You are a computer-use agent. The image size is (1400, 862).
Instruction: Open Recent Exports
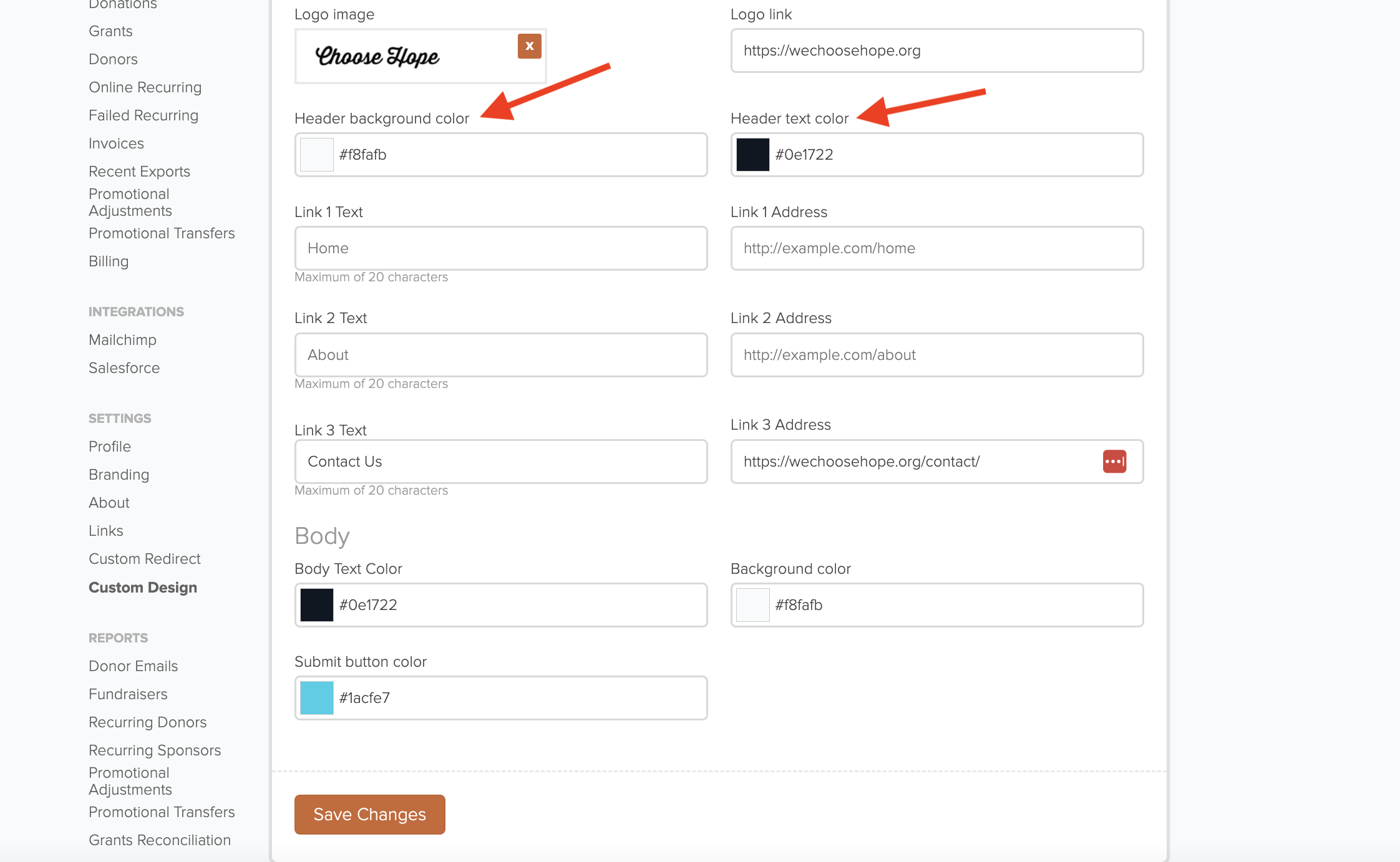[139, 172]
